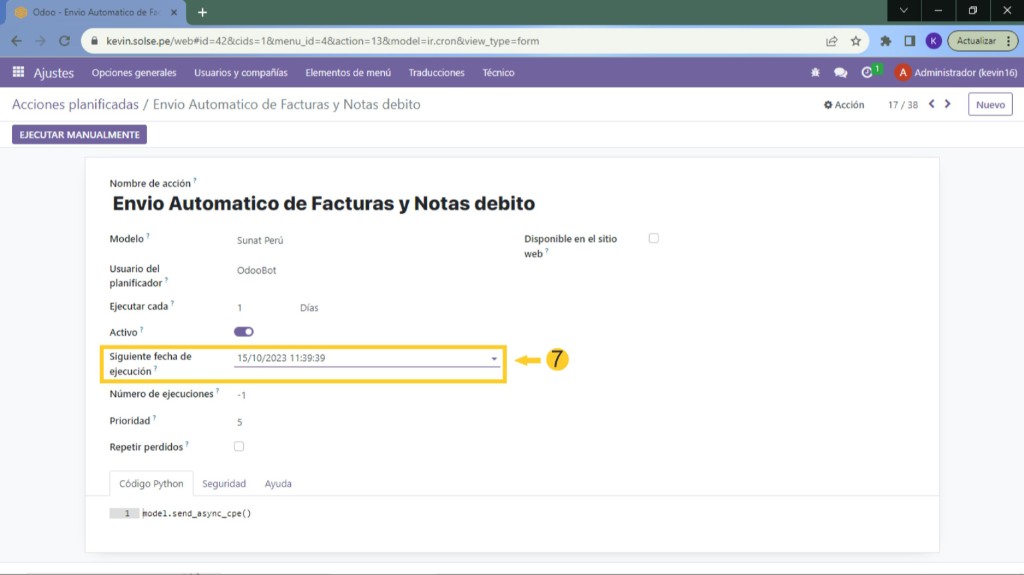
Task: Bookmark this page with star icon
Action: [856, 41]
